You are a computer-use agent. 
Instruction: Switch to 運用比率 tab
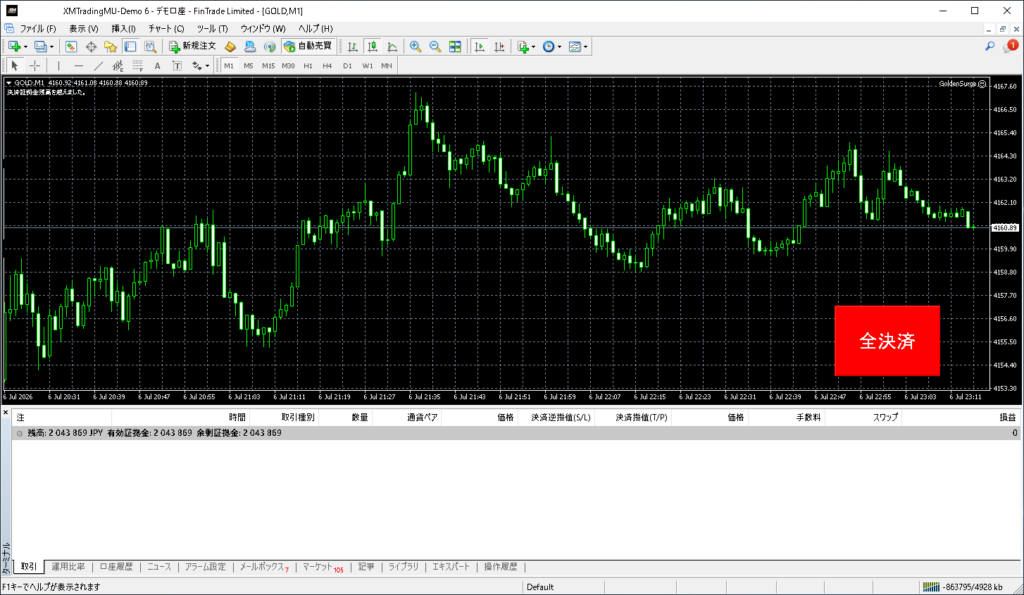pyautogui.click(x=68, y=567)
